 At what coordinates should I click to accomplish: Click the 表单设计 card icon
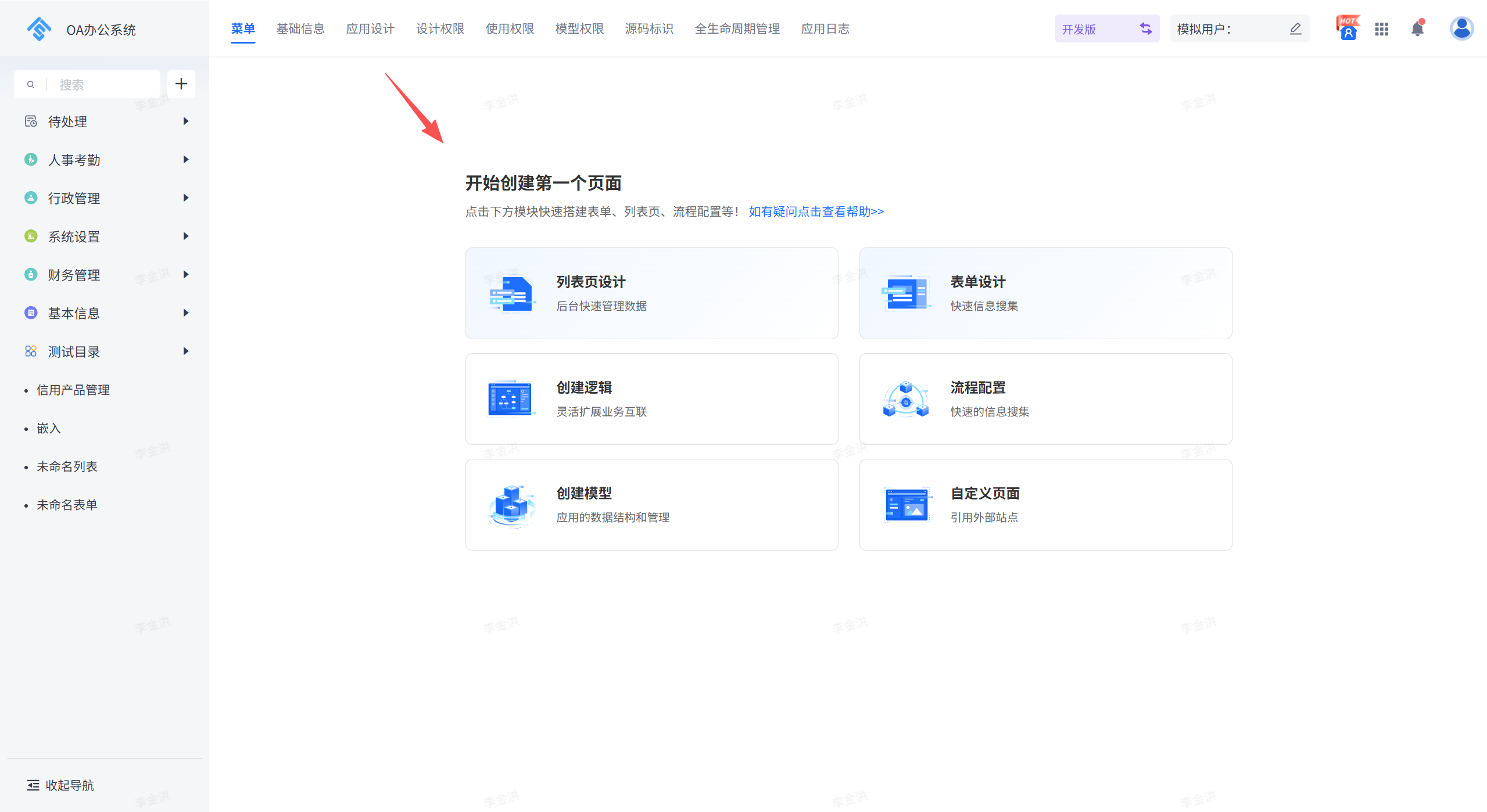point(905,293)
